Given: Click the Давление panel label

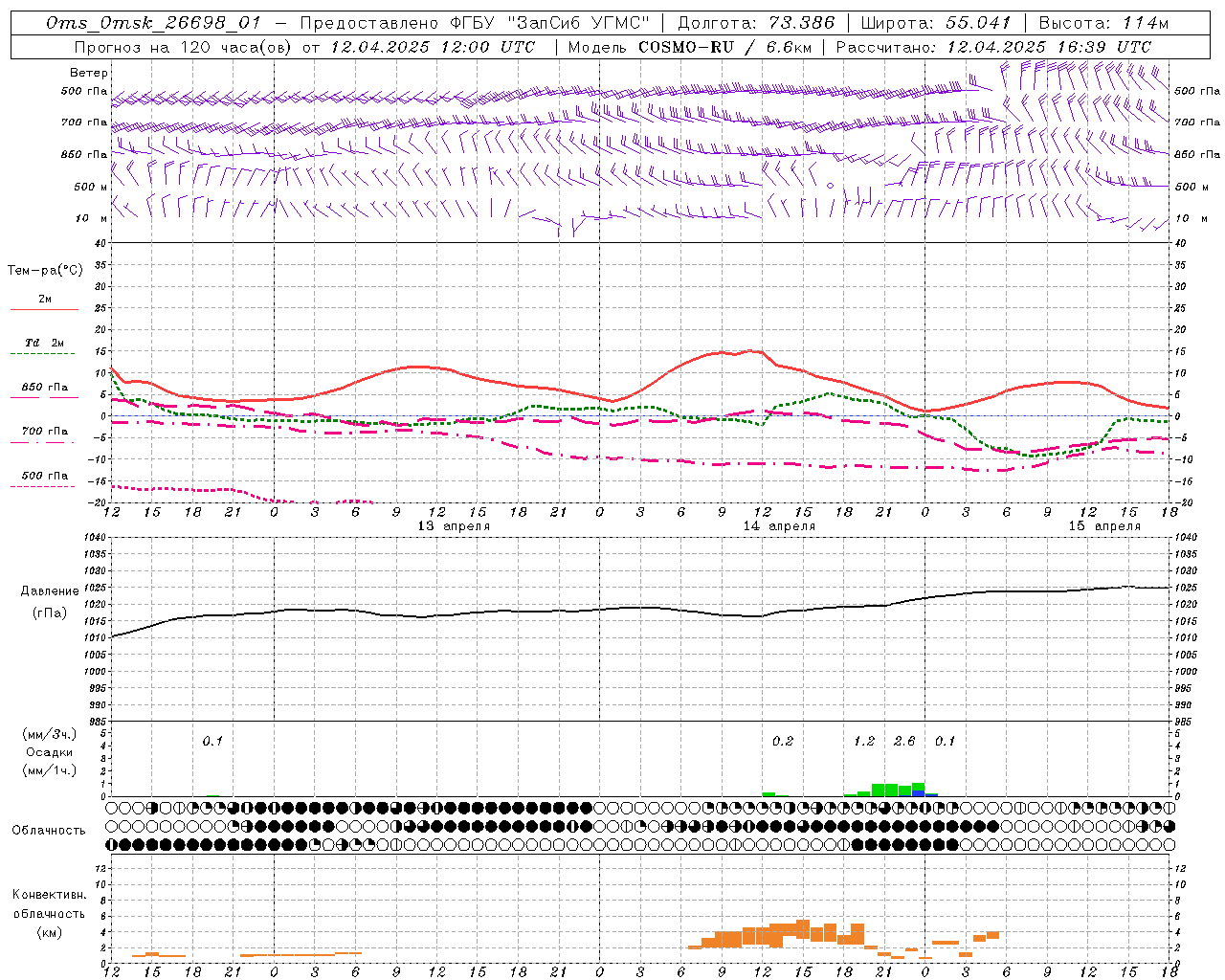Looking at the screenshot, I should (50, 591).
